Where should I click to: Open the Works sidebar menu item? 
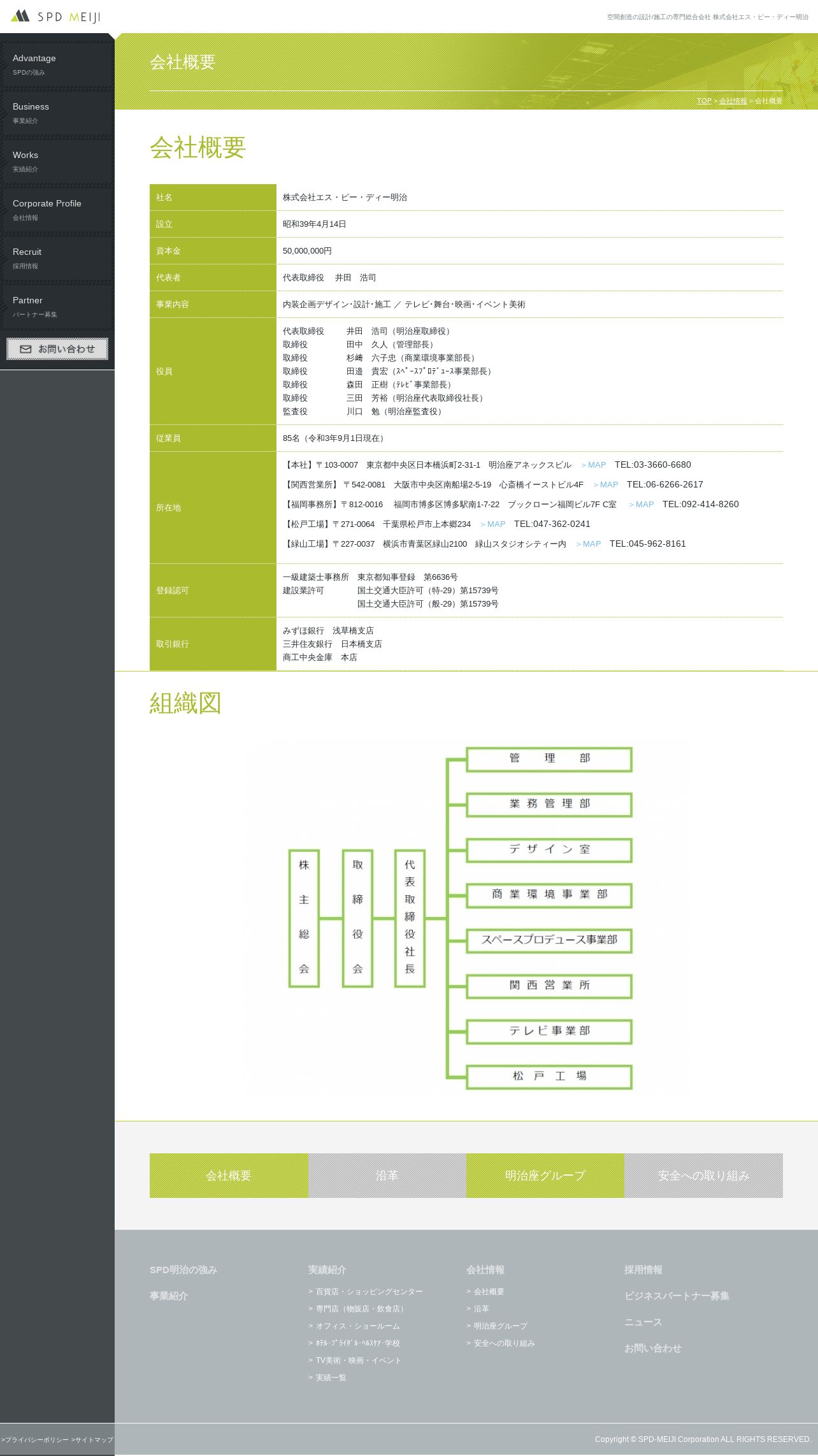click(57, 161)
